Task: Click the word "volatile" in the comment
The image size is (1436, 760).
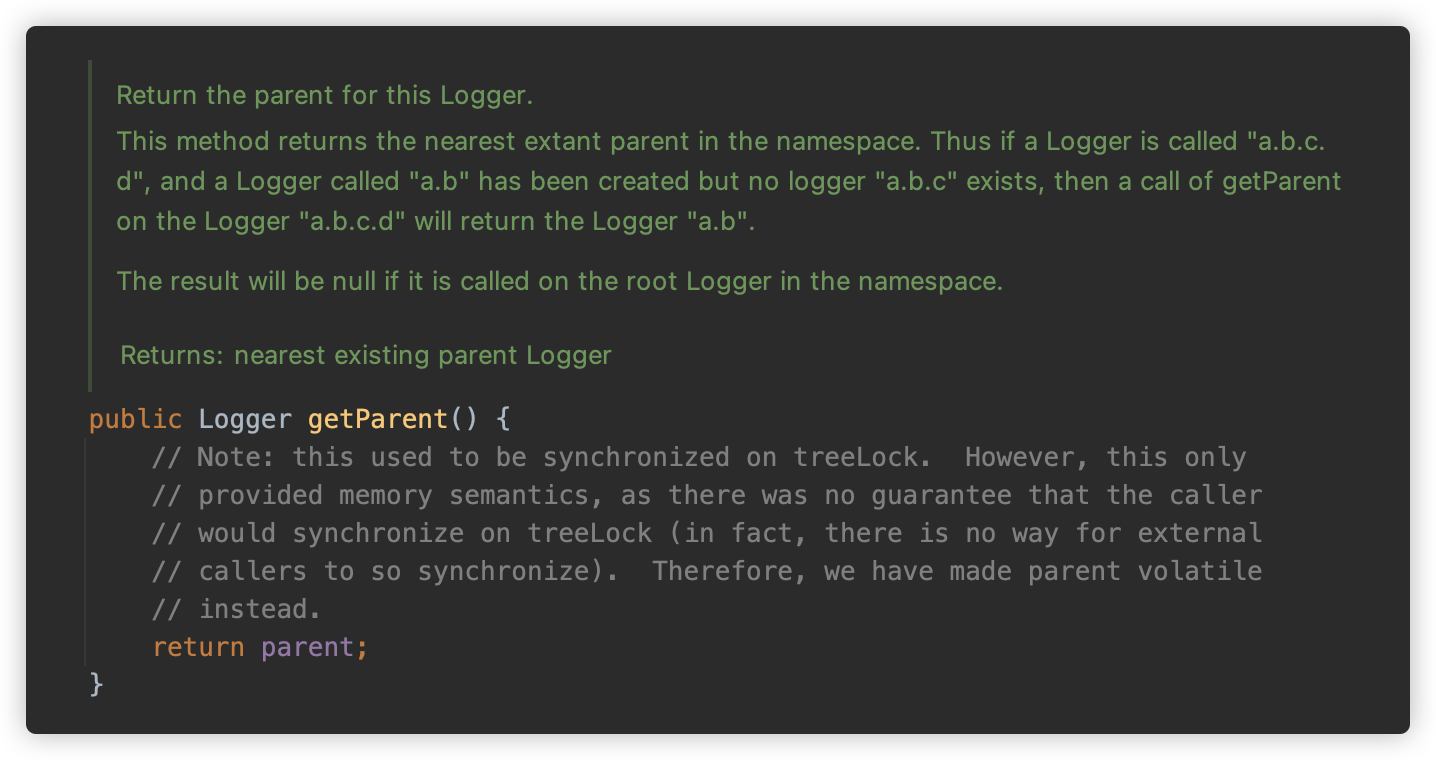Action: (1200, 571)
